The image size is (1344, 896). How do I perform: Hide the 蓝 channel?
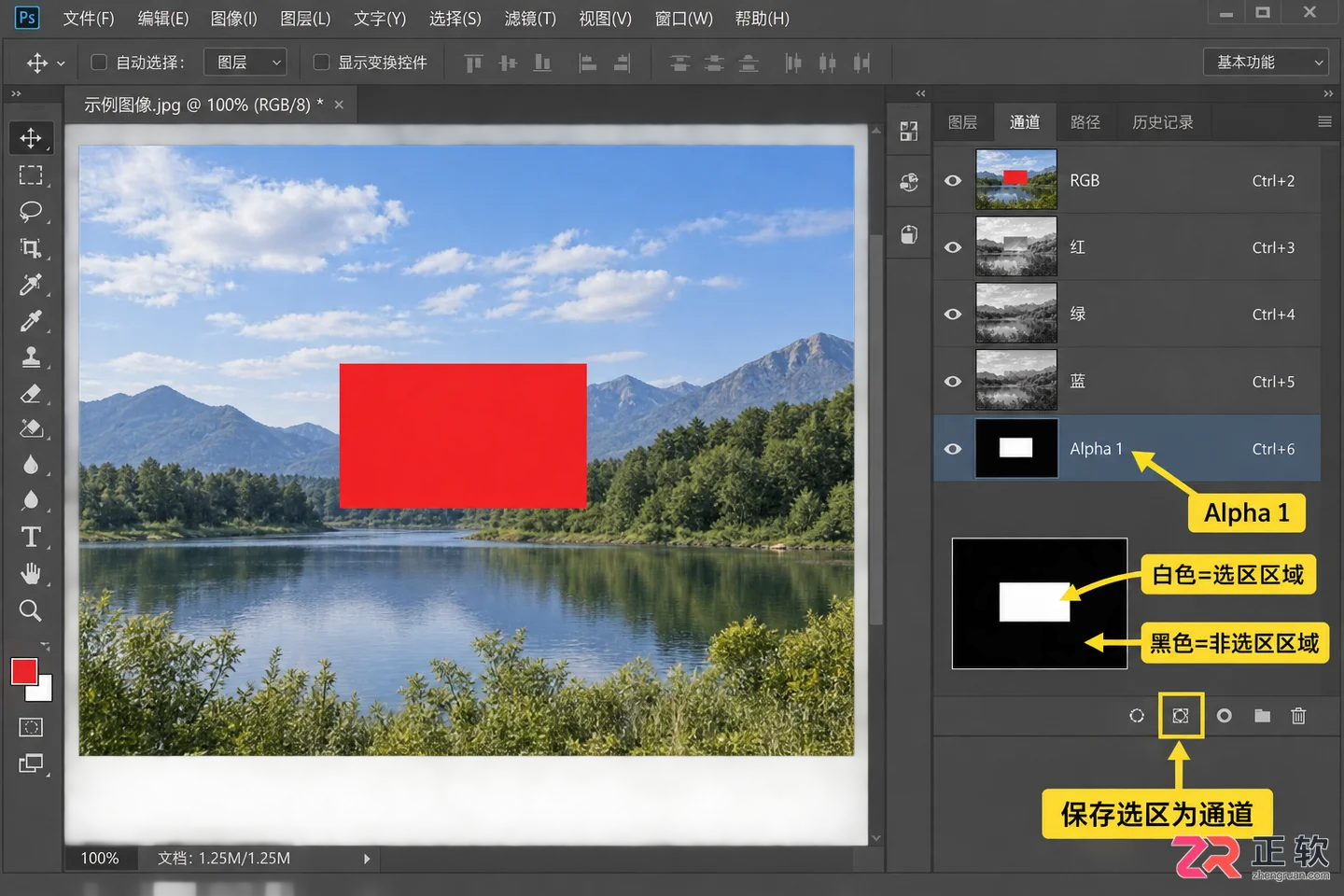point(953,381)
